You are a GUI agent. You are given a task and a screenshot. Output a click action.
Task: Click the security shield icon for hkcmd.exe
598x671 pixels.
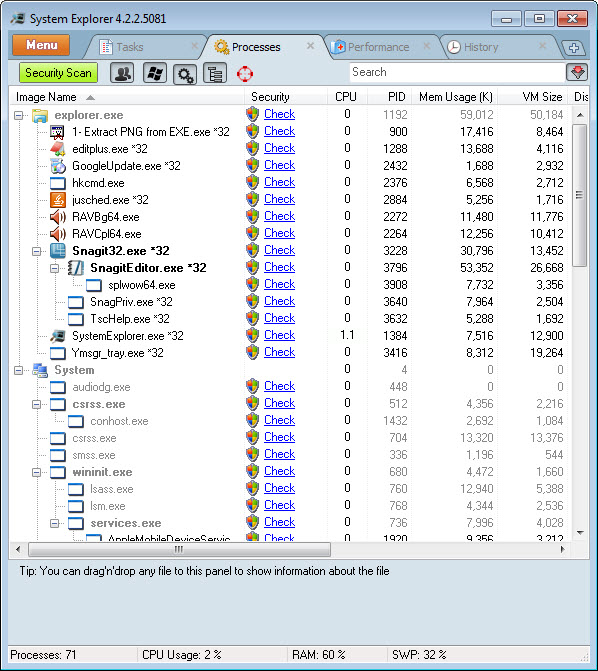click(253, 182)
